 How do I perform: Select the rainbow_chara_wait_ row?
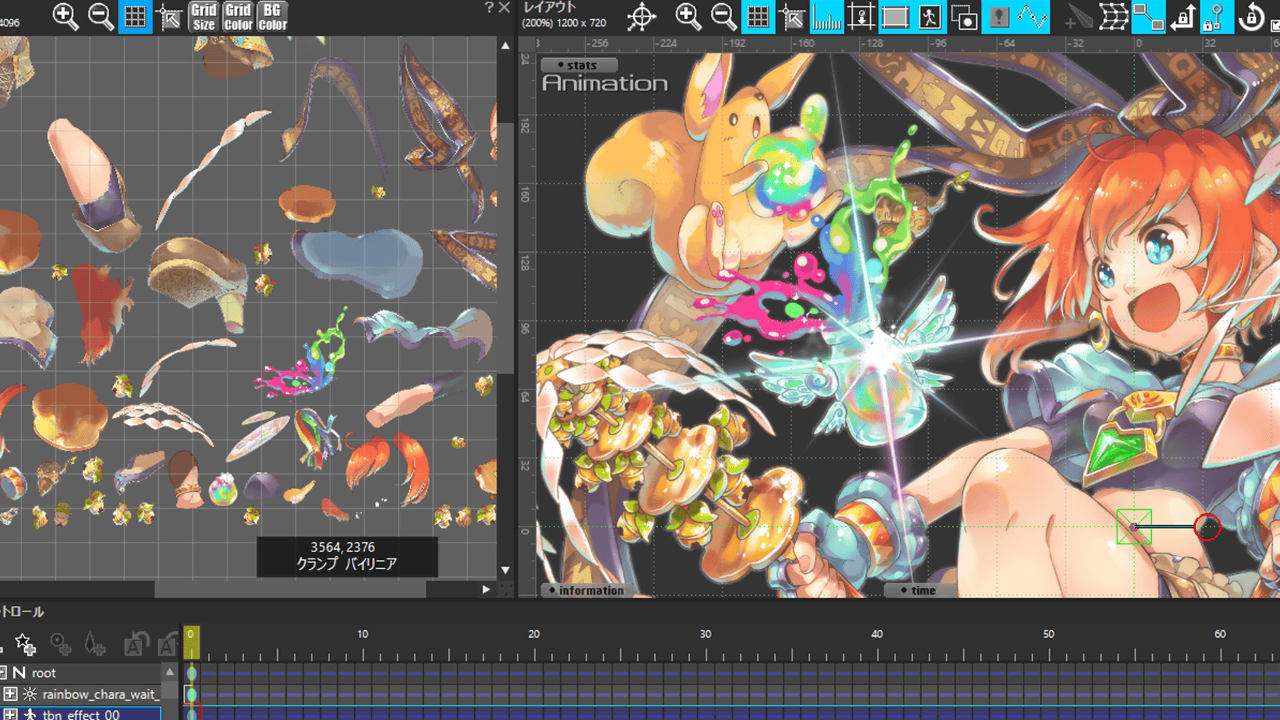[81, 694]
